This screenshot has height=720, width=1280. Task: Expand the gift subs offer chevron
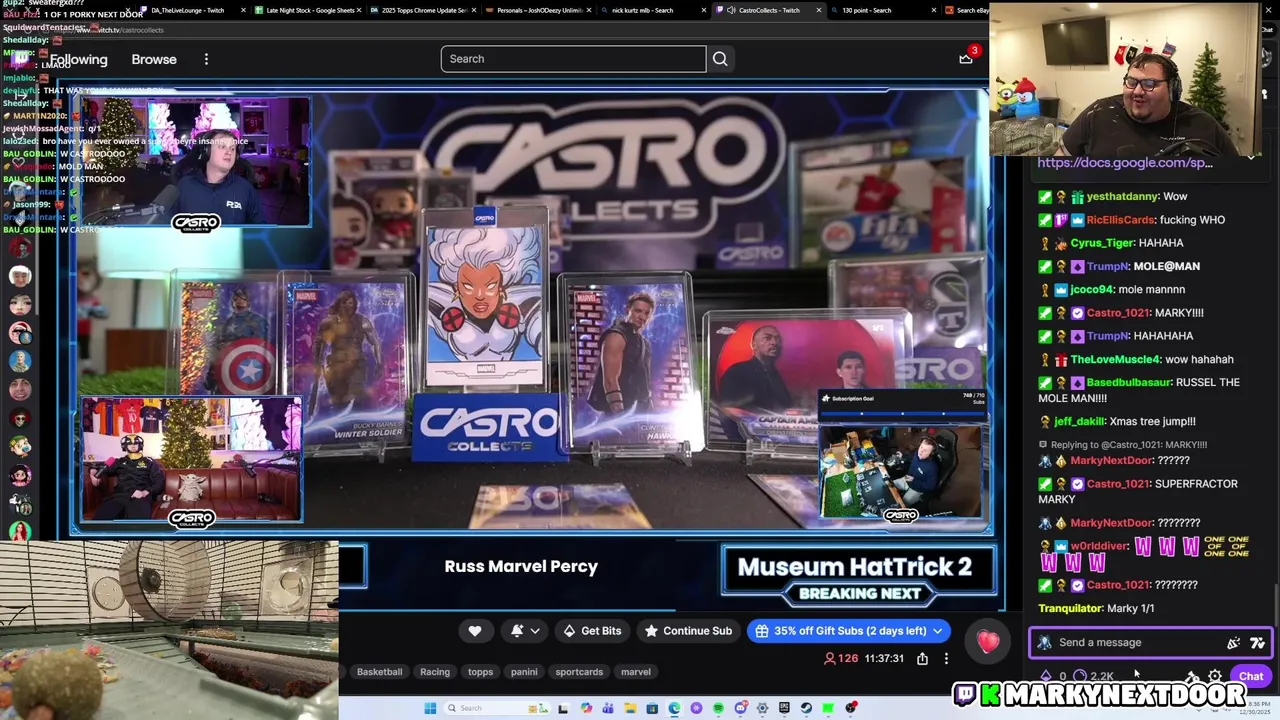[938, 631]
